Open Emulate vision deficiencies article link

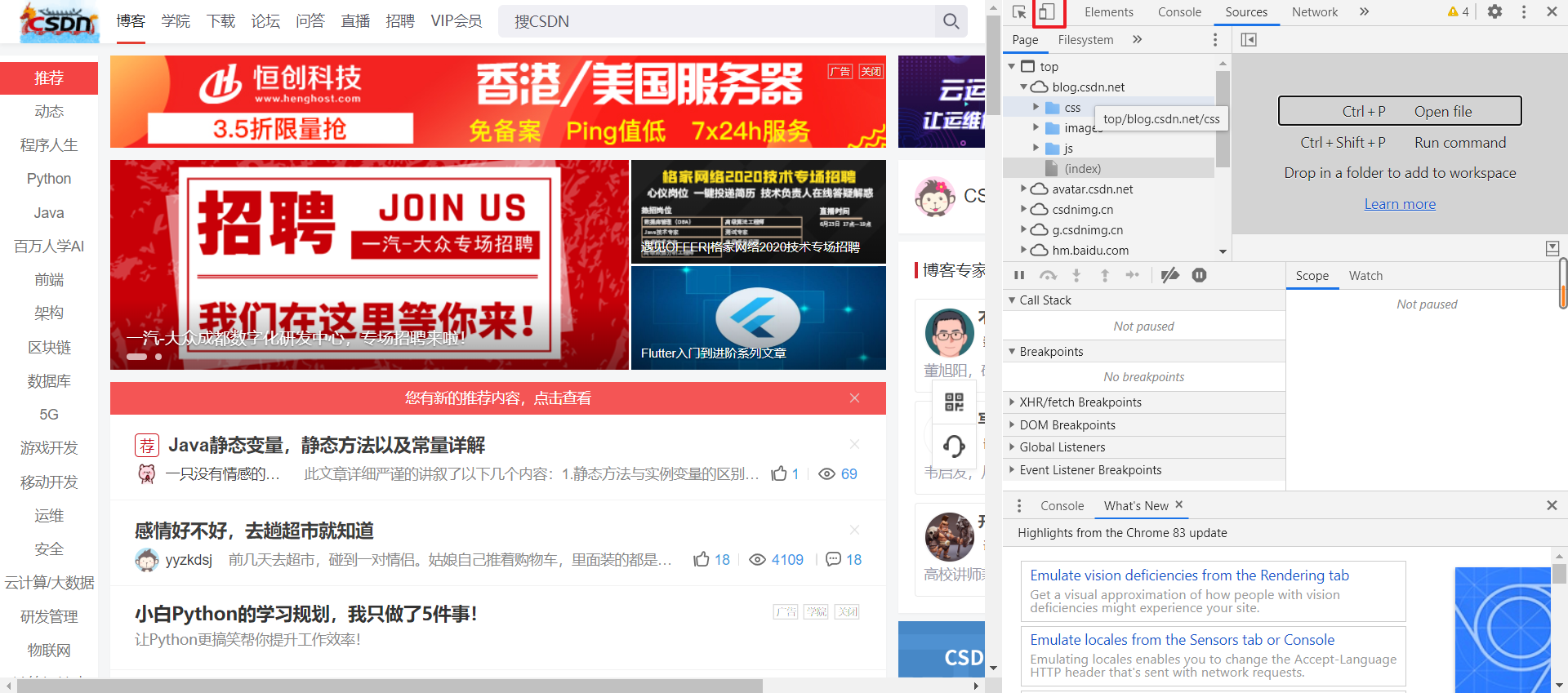tap(1189, 575)
